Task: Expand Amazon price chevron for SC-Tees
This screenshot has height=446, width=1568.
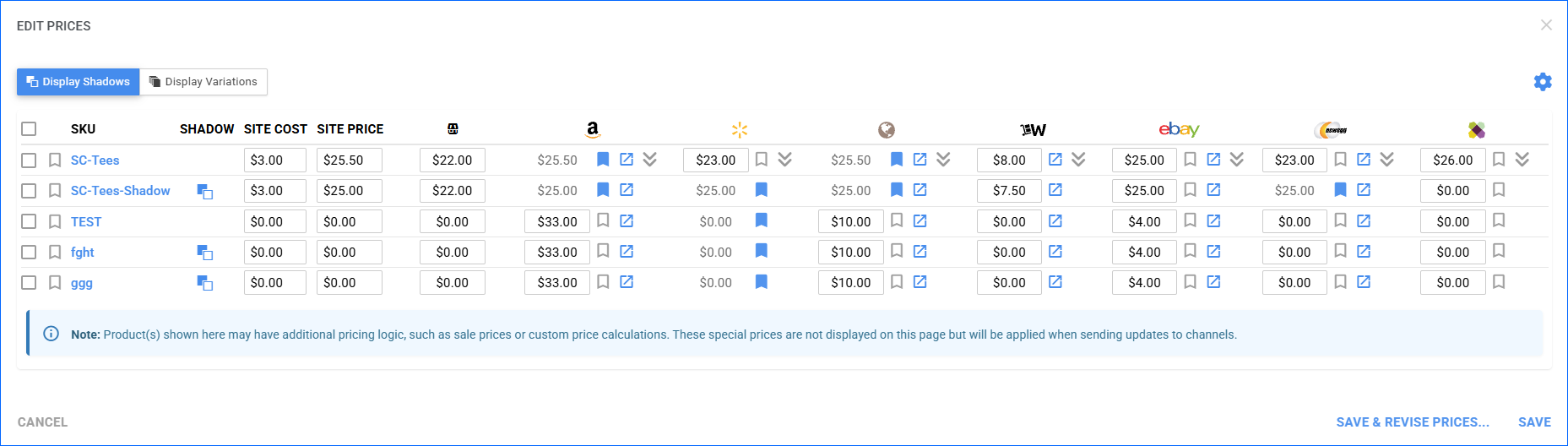Action: click(x=649, y=160)
